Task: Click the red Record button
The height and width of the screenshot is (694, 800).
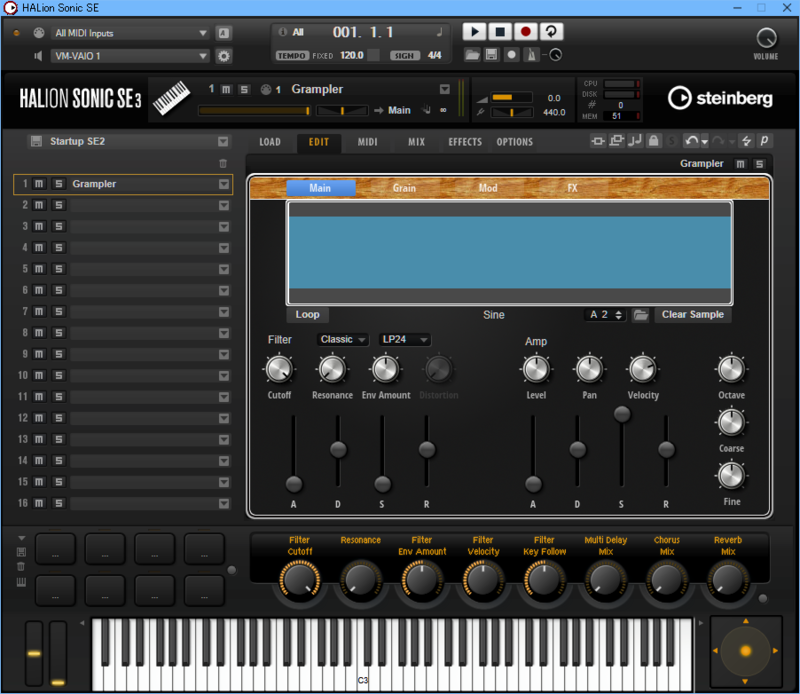Action: (x=526, y=32)
